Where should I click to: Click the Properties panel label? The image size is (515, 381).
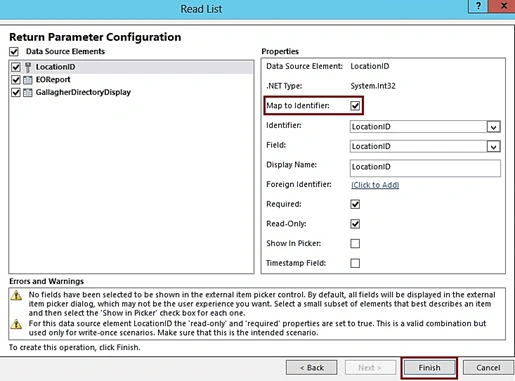click(x=280, y=51)
